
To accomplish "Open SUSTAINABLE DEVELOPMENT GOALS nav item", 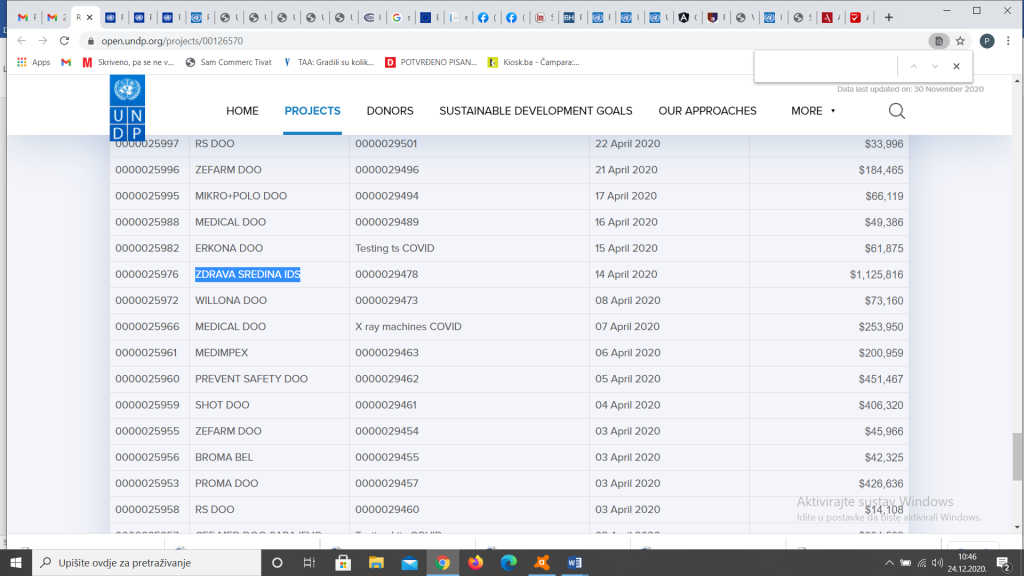I will [x=536, y=111].
